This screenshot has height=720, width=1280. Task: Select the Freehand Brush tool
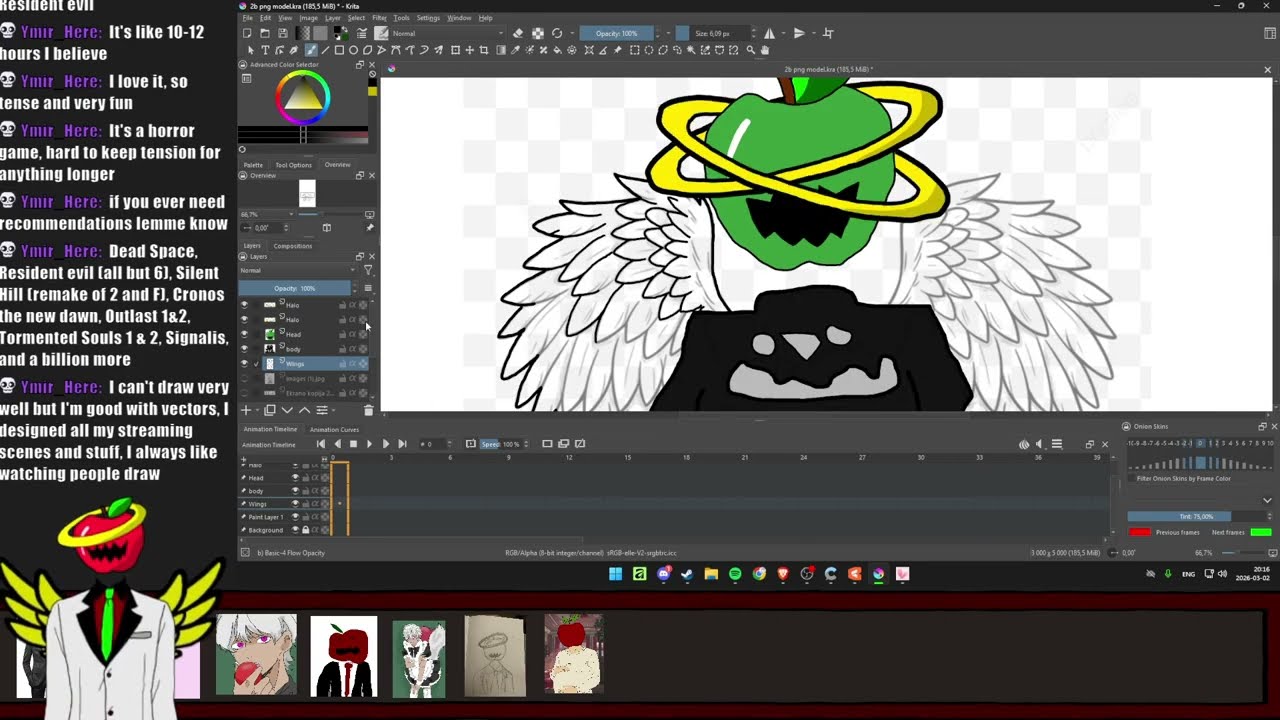[x=311, y=50]
